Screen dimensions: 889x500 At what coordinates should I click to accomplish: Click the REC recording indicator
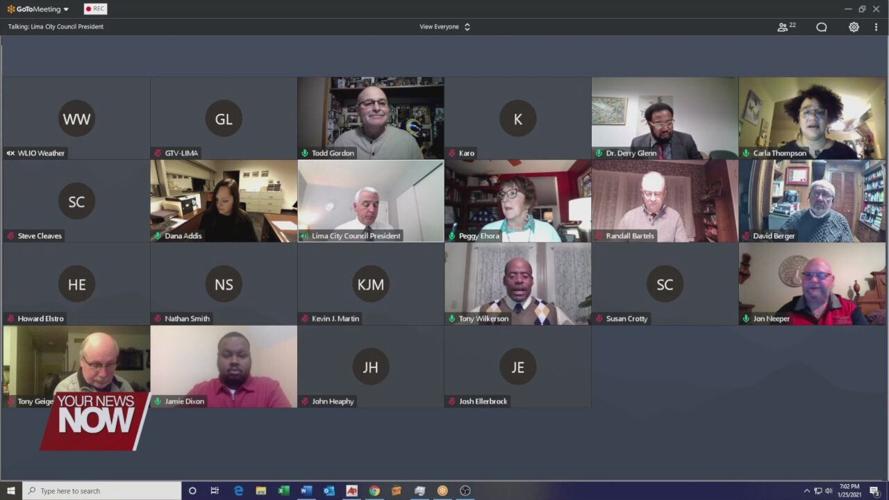point(95,9)
